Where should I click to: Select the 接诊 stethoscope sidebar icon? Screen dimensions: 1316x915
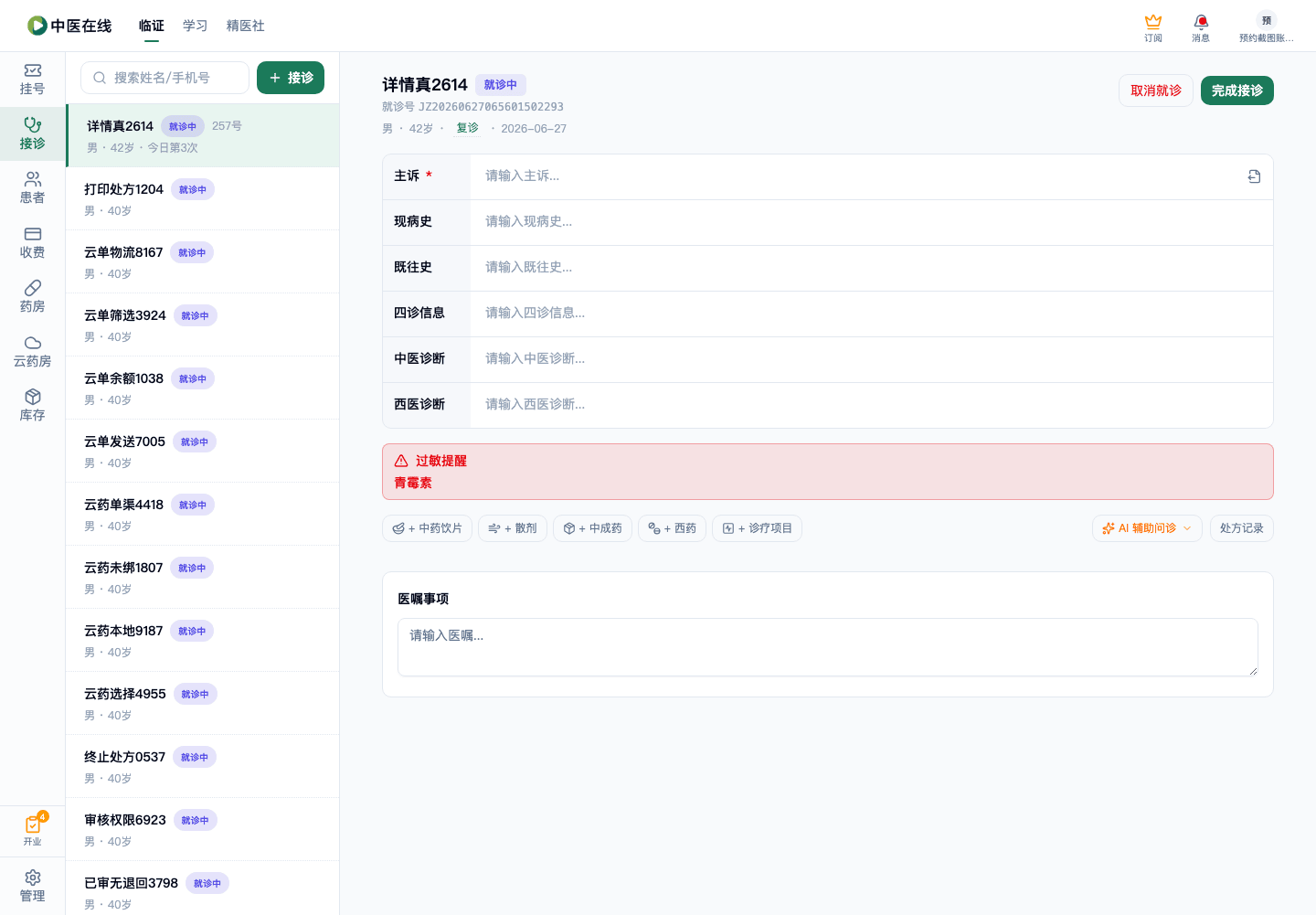tap(32, 133)
